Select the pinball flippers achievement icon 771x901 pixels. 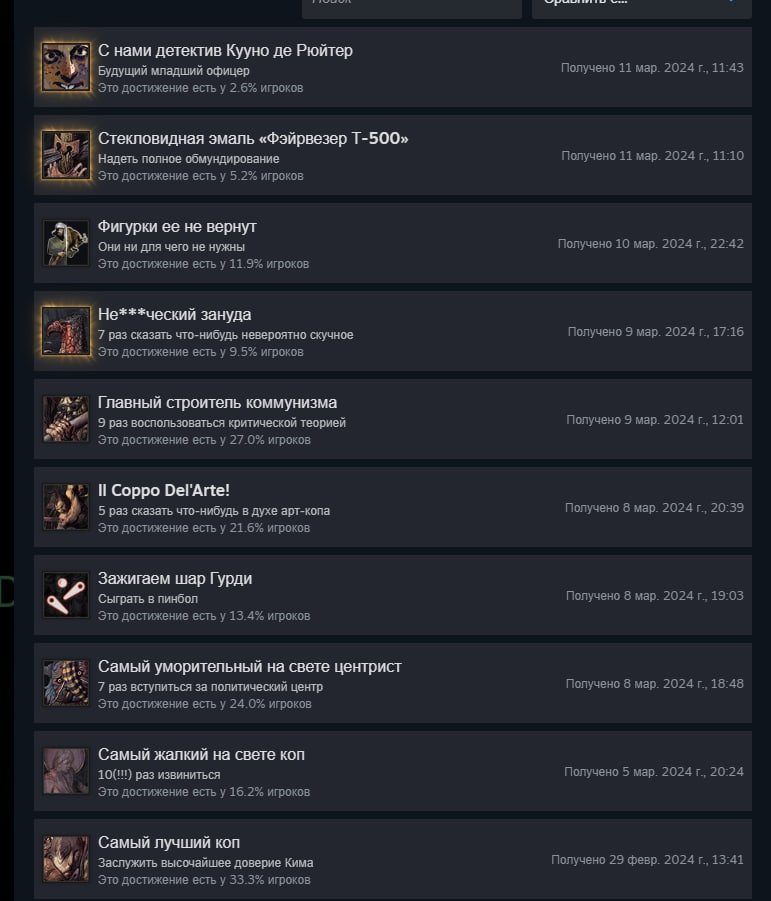click(66, 595)
